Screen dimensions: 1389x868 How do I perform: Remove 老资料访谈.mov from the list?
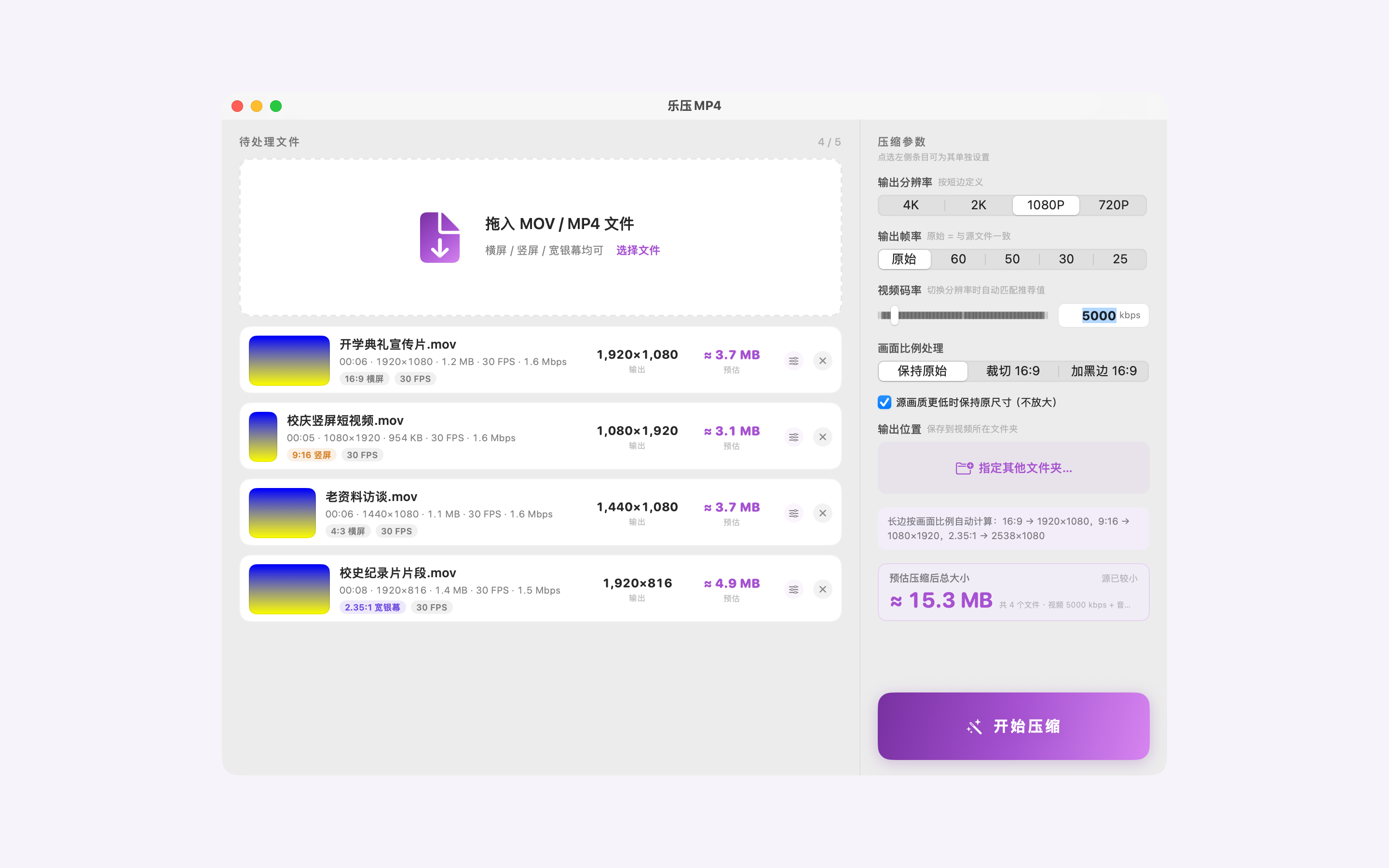(x=822, y=513)
